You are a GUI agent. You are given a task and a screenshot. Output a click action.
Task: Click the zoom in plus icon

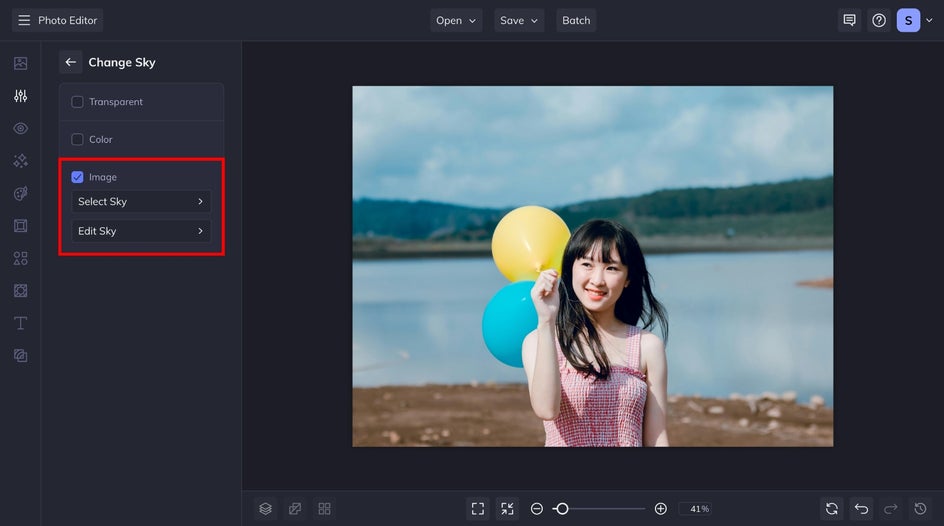coord(660,509)
